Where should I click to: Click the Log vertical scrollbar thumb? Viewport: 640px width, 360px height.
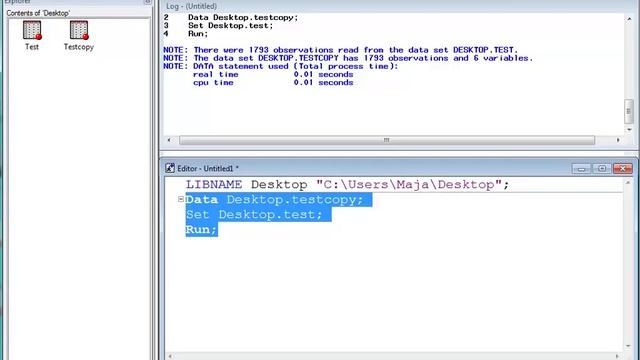coord(629,111)
